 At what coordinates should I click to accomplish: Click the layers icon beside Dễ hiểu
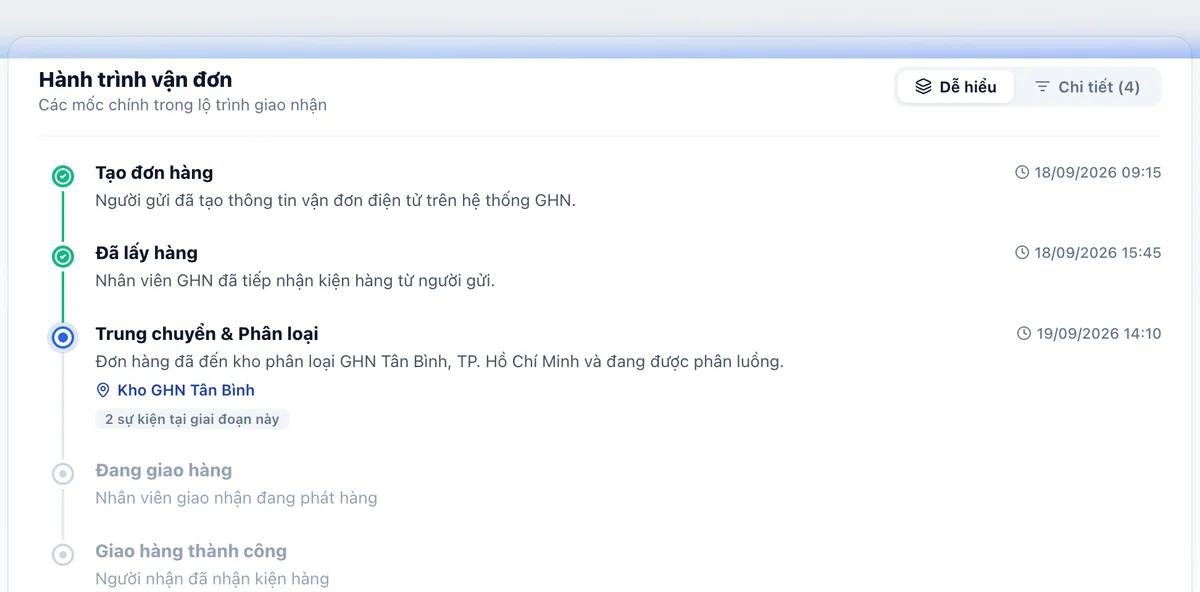(923, 87)
